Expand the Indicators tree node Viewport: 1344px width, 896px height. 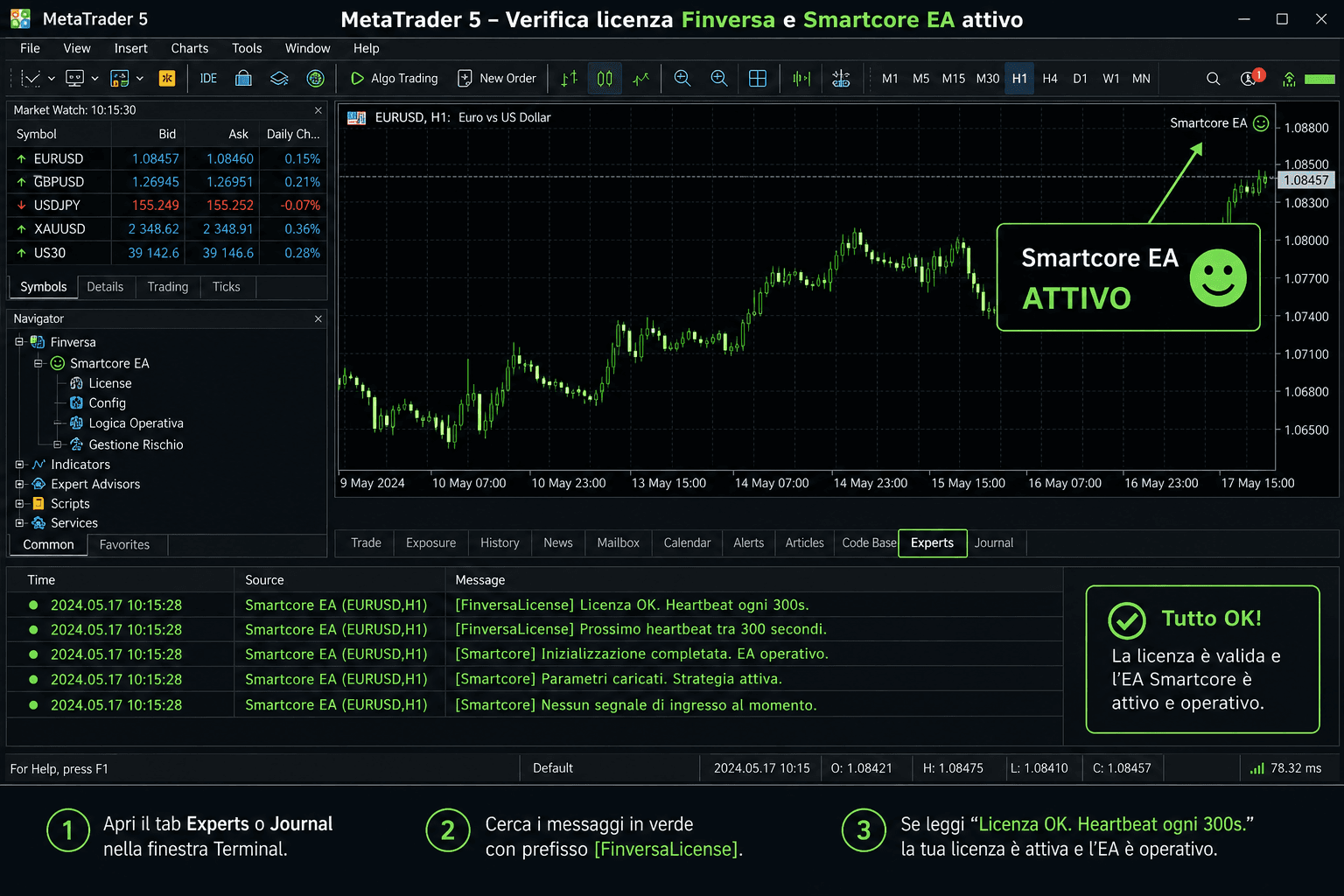point(19,465)
